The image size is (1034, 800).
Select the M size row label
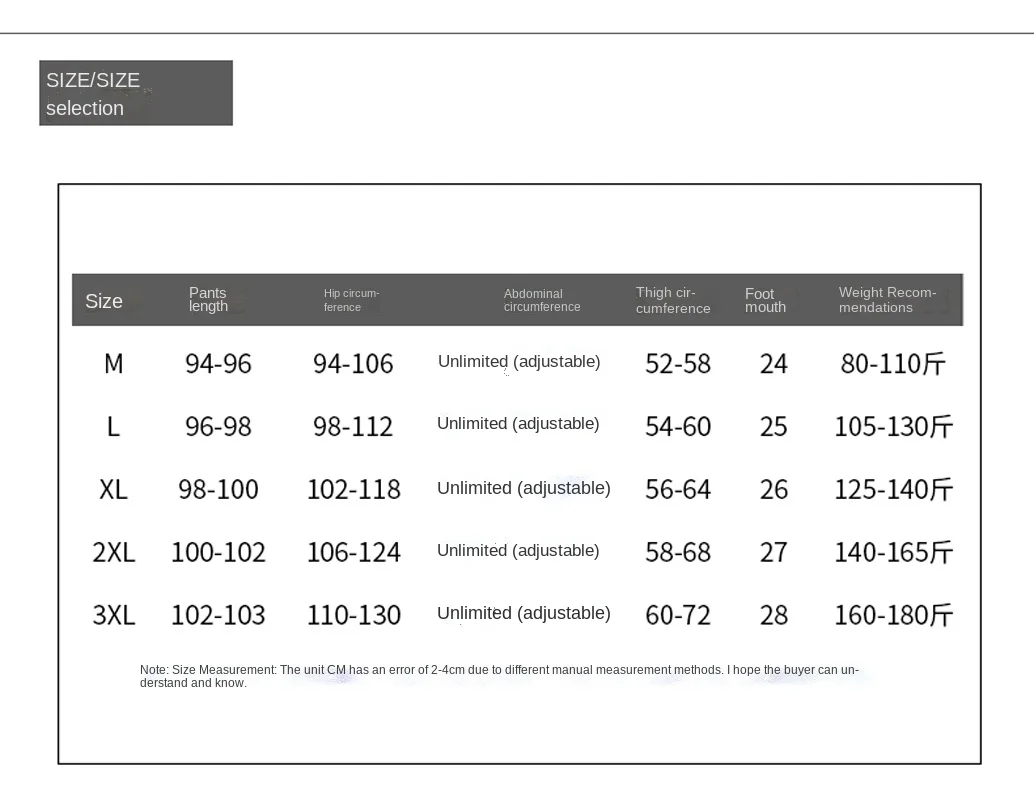pyautogui.click(x=114, y=364)
